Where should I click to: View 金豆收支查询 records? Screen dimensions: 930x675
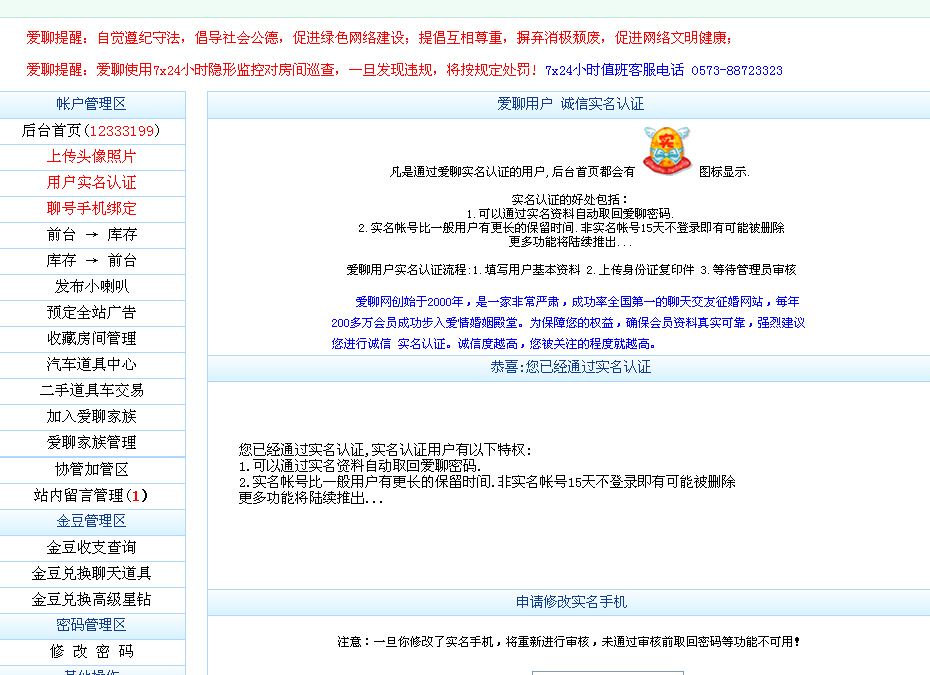[91, 547]
